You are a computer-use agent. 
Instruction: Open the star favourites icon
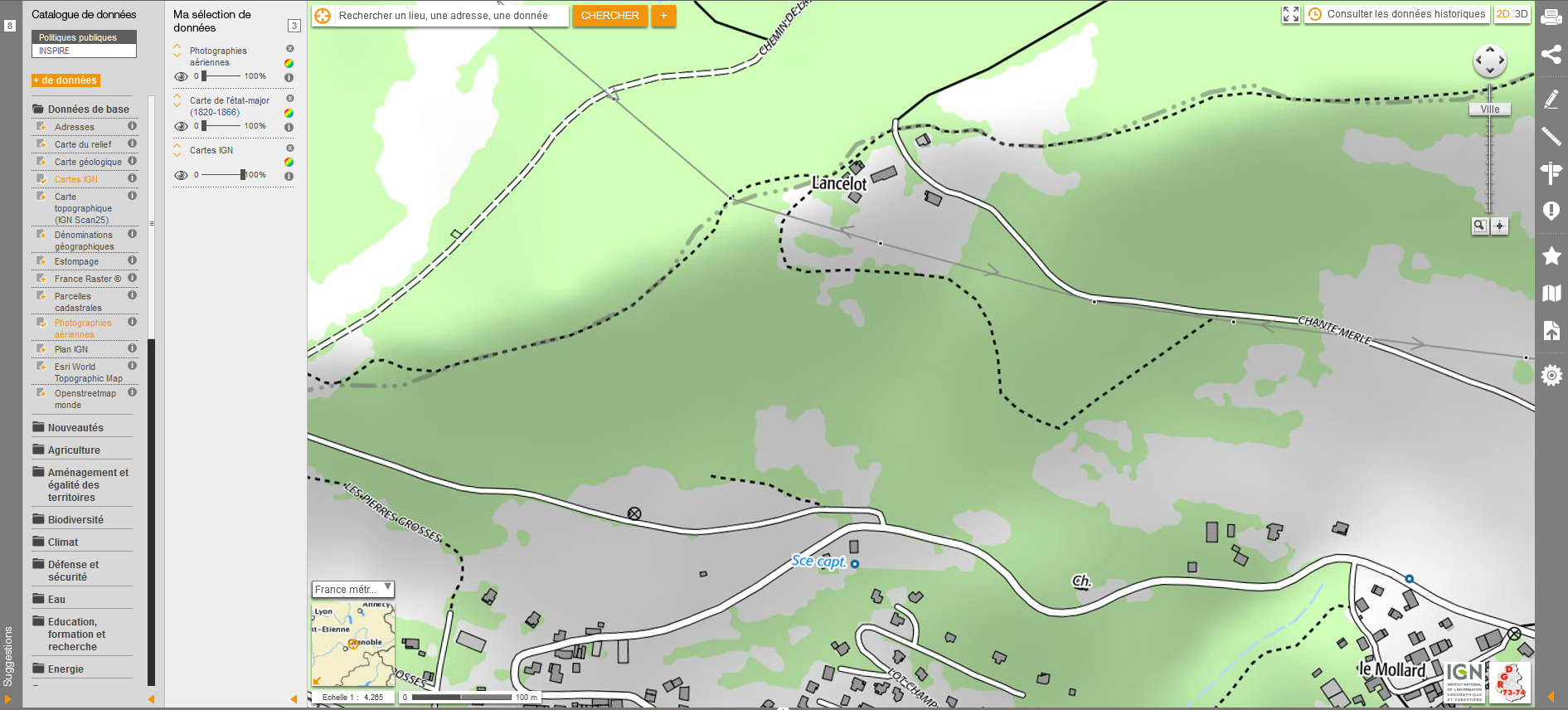1551,255
